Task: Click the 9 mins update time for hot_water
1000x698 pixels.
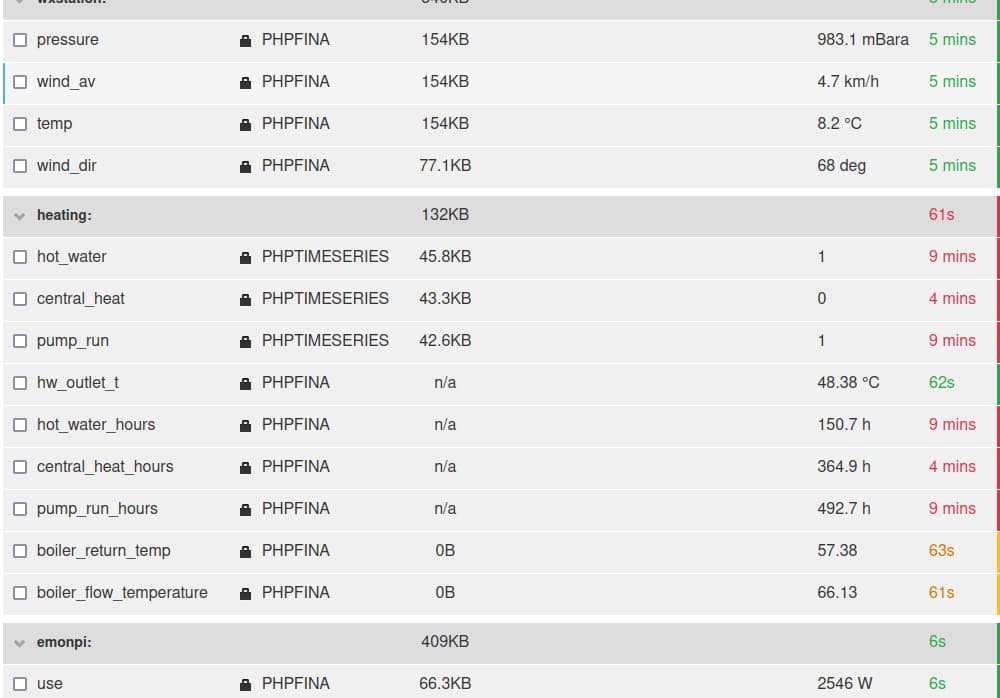Action: click(x=952, y=256)
